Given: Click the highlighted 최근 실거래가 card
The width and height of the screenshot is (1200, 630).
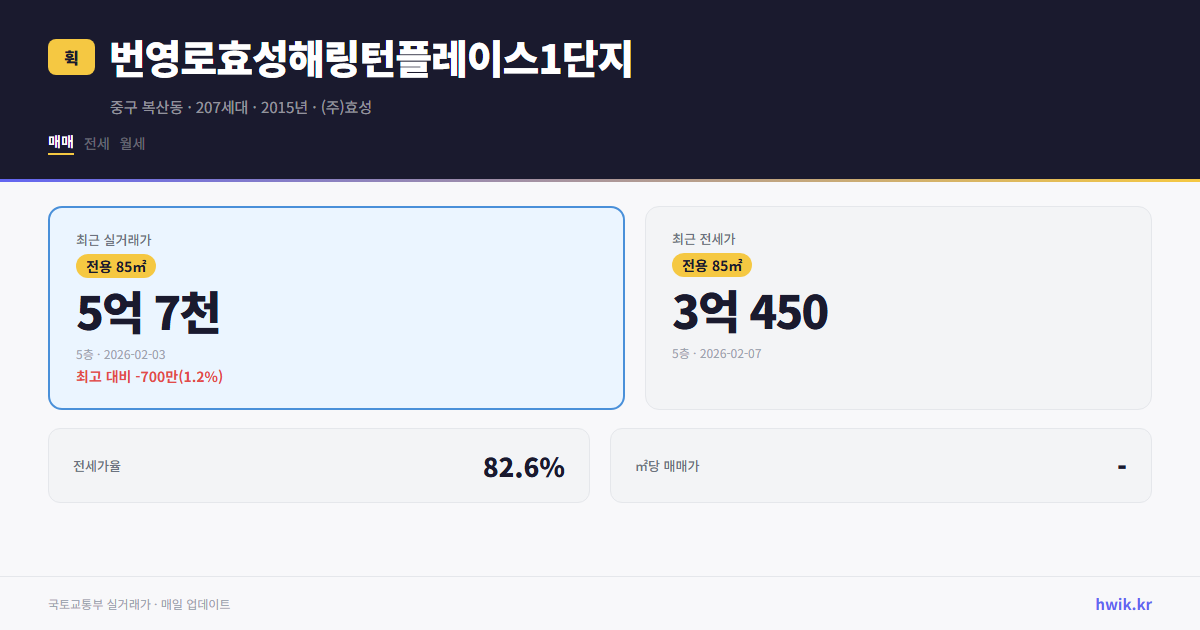Looking at the screenshot, I should pyautogui.click(x=335, y=307).
